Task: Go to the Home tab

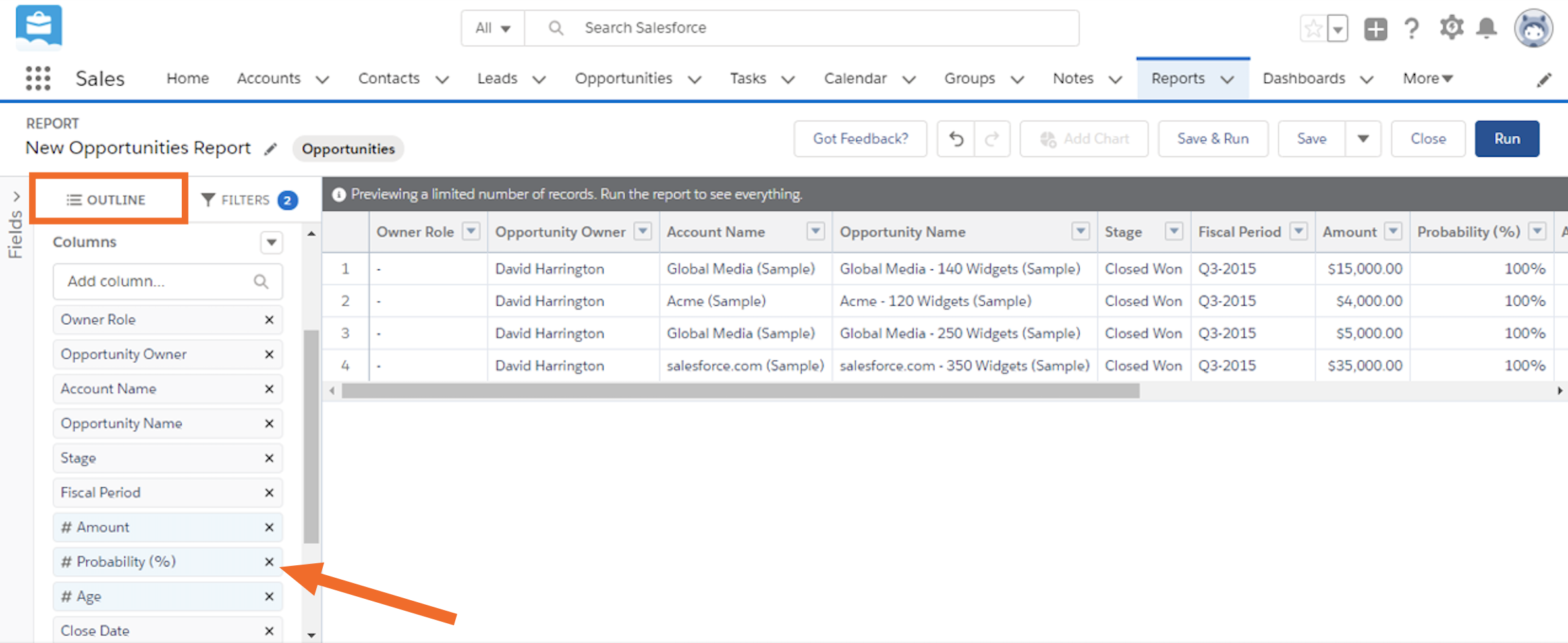Action: tap(188, 78)
